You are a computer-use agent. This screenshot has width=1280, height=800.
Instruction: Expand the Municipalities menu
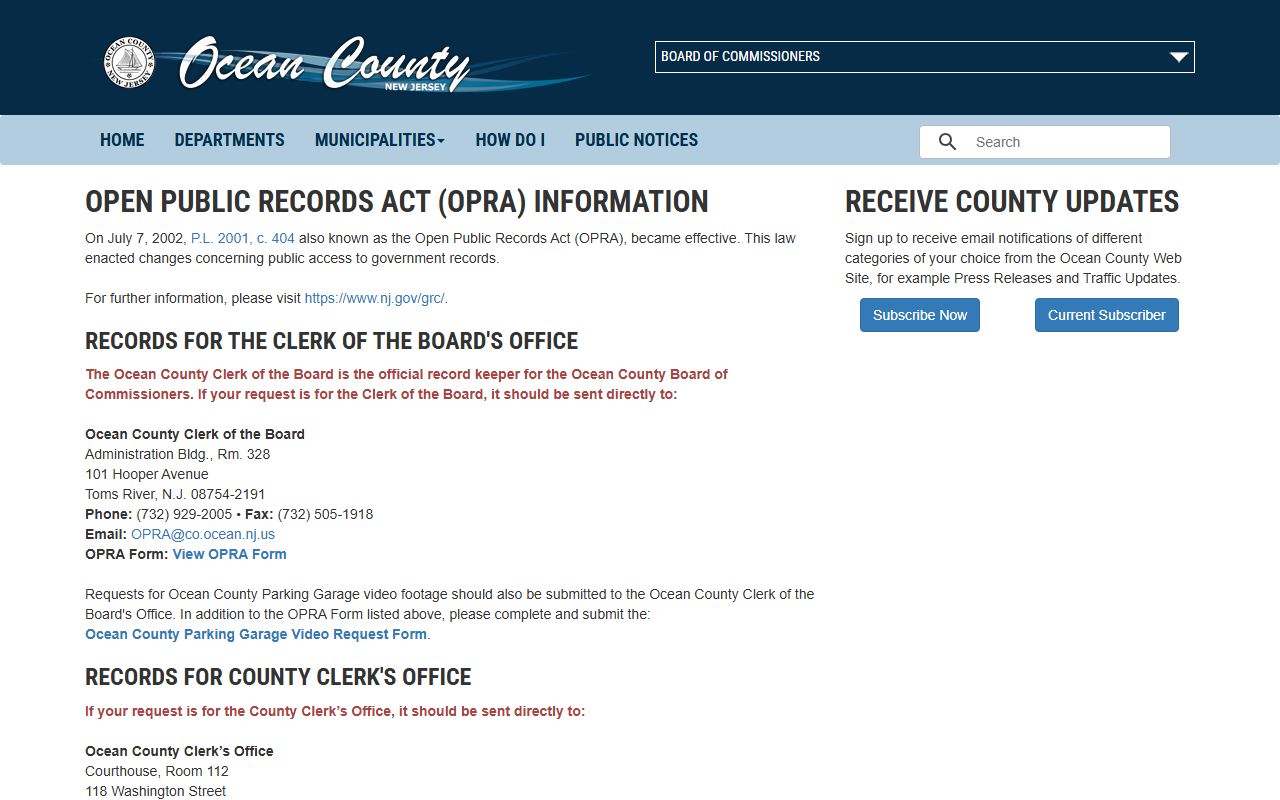point(379,140)
